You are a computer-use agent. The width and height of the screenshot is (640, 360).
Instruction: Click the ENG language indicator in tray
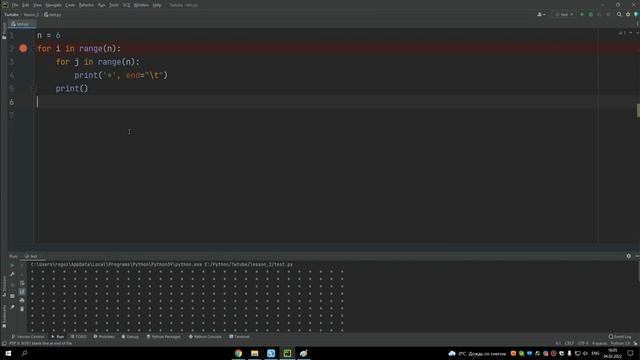(x=596, y=353)
